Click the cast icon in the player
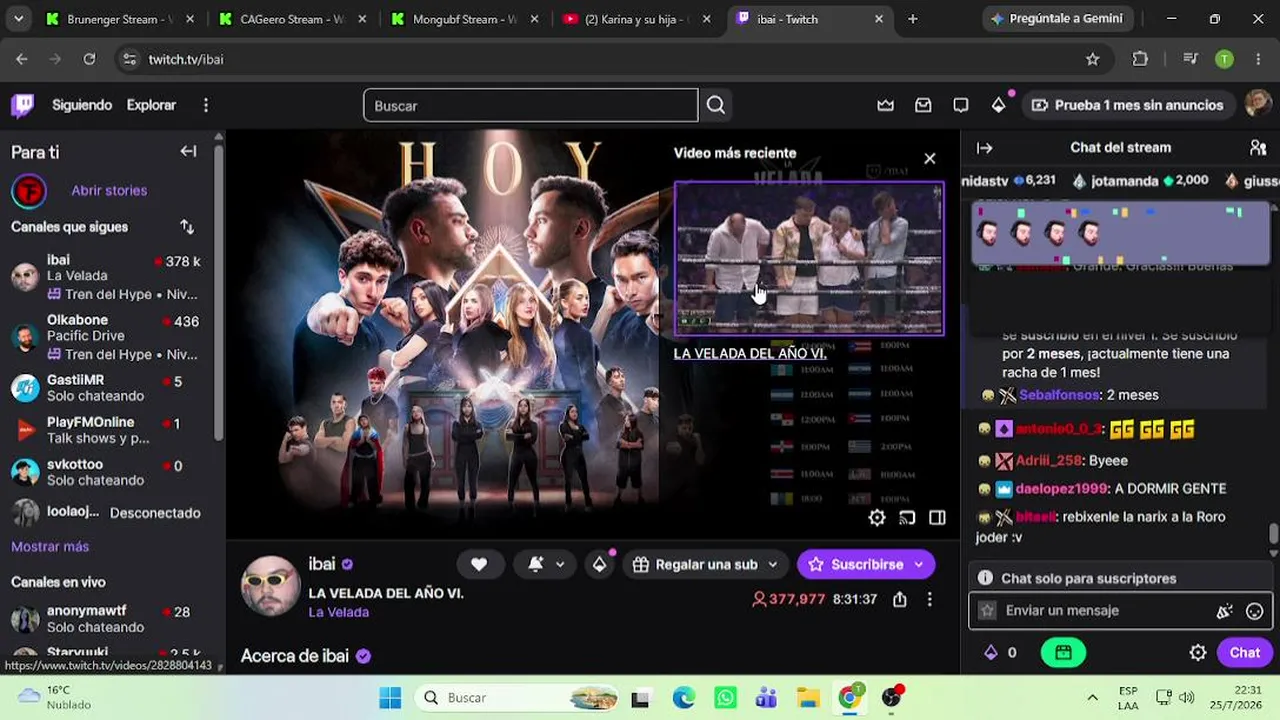 click(x=907, y=517)
